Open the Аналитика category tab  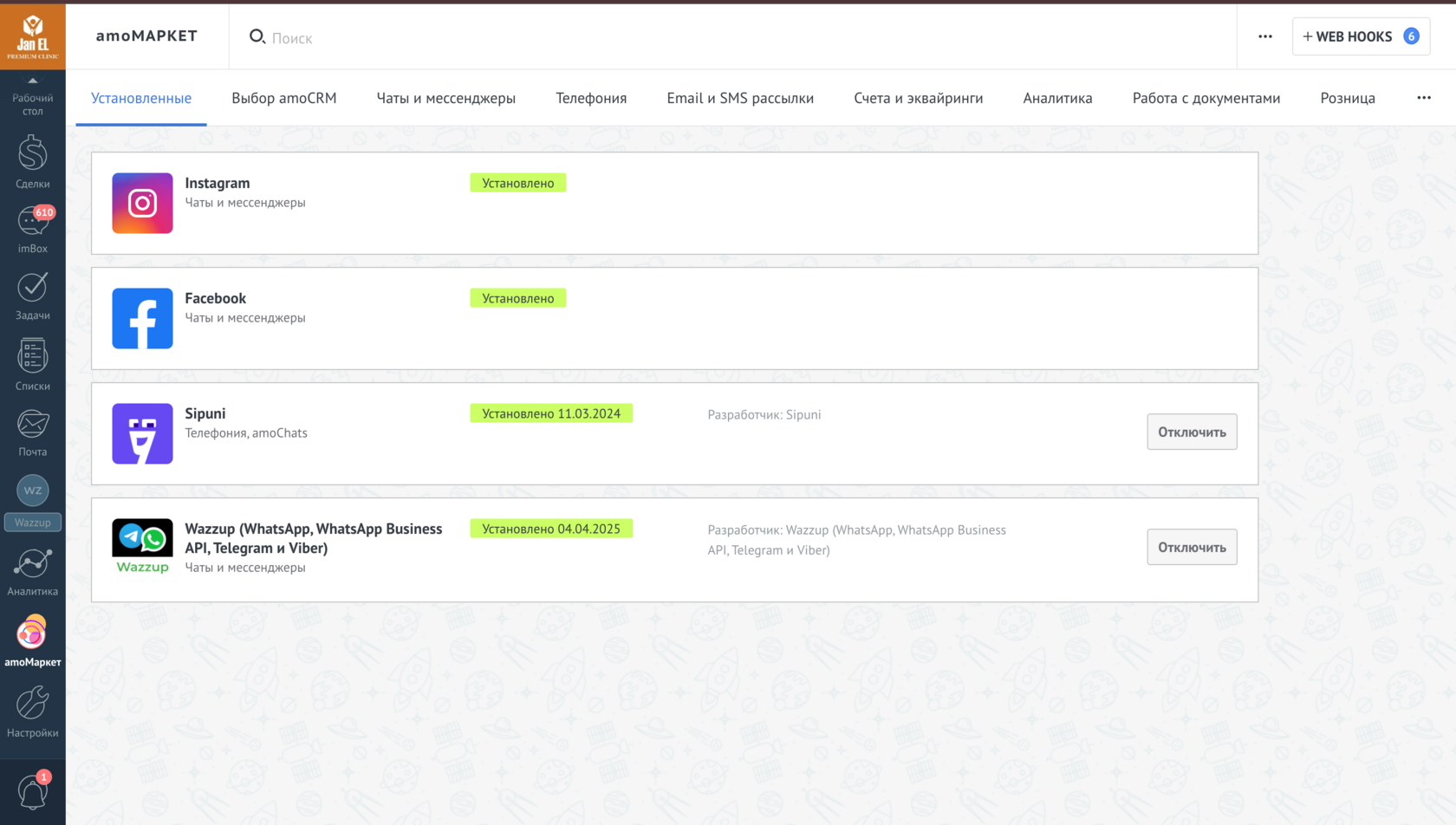point(1057,98)
